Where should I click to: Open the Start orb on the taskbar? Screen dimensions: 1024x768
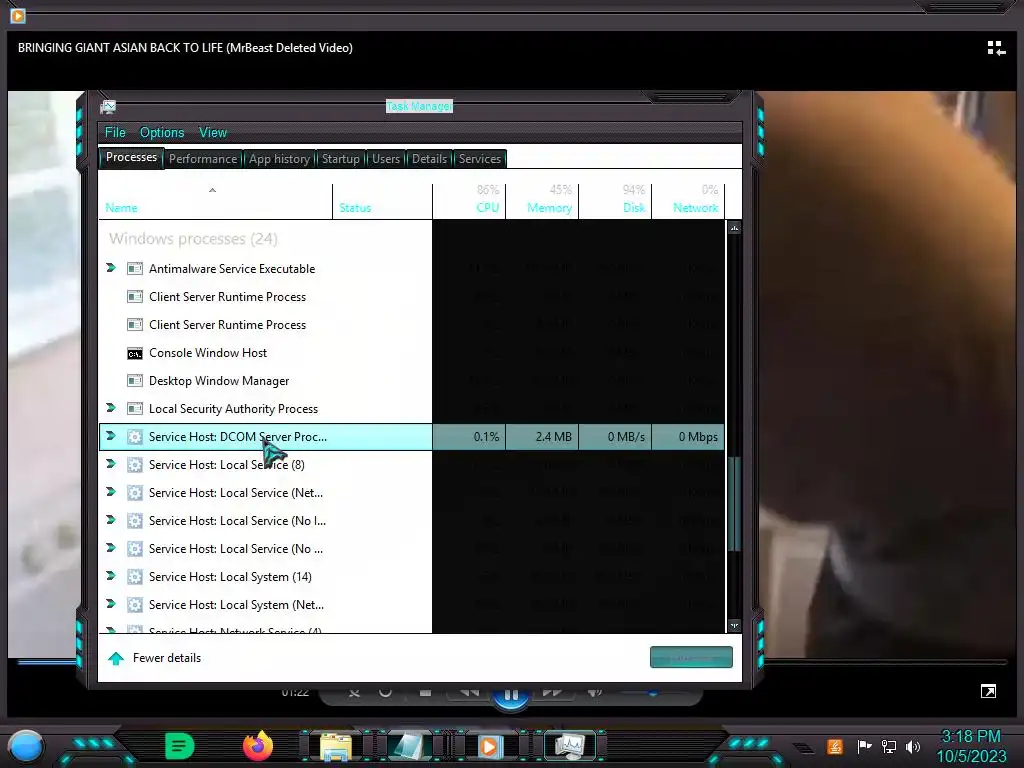coord(26,746)
